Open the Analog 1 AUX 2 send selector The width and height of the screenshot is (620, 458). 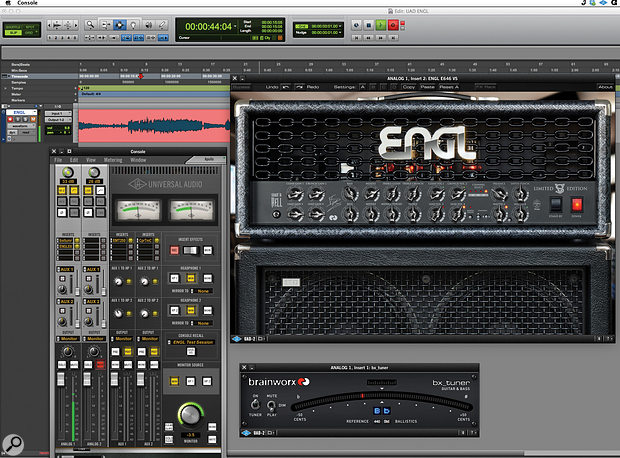coord(66,301)
